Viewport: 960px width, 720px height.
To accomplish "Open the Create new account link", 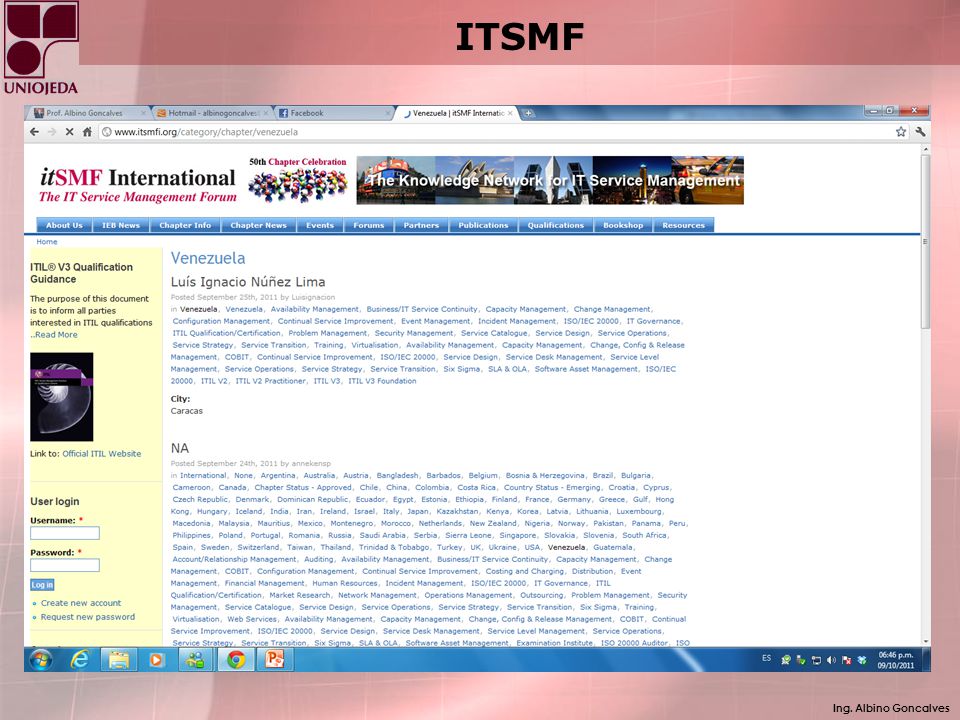I will (81, 603).
